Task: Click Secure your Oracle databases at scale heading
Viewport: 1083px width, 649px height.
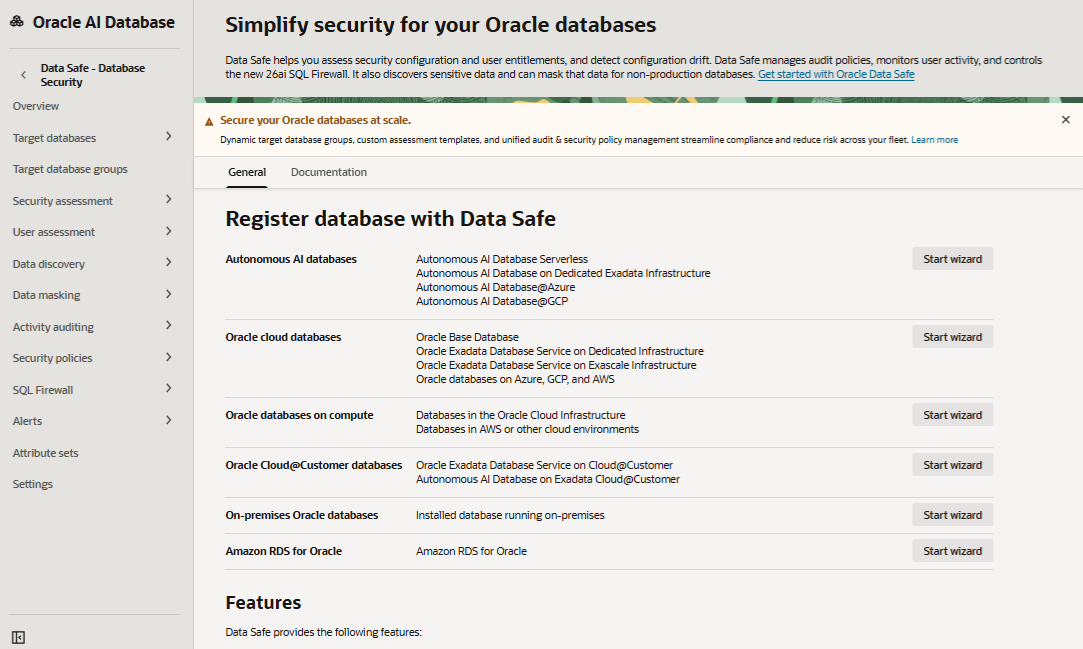Action: click(x=315, y=120)
